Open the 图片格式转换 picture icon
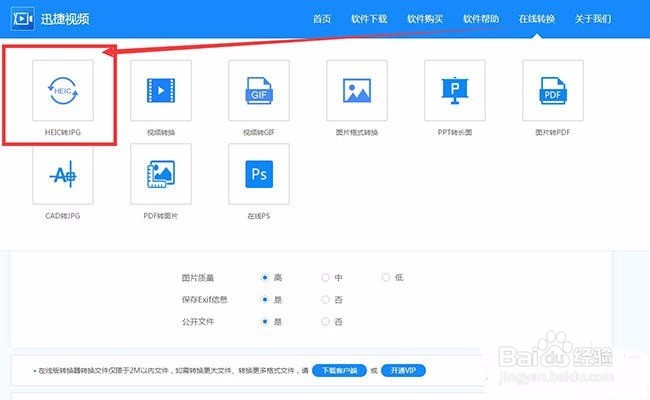 pos(357,90)
